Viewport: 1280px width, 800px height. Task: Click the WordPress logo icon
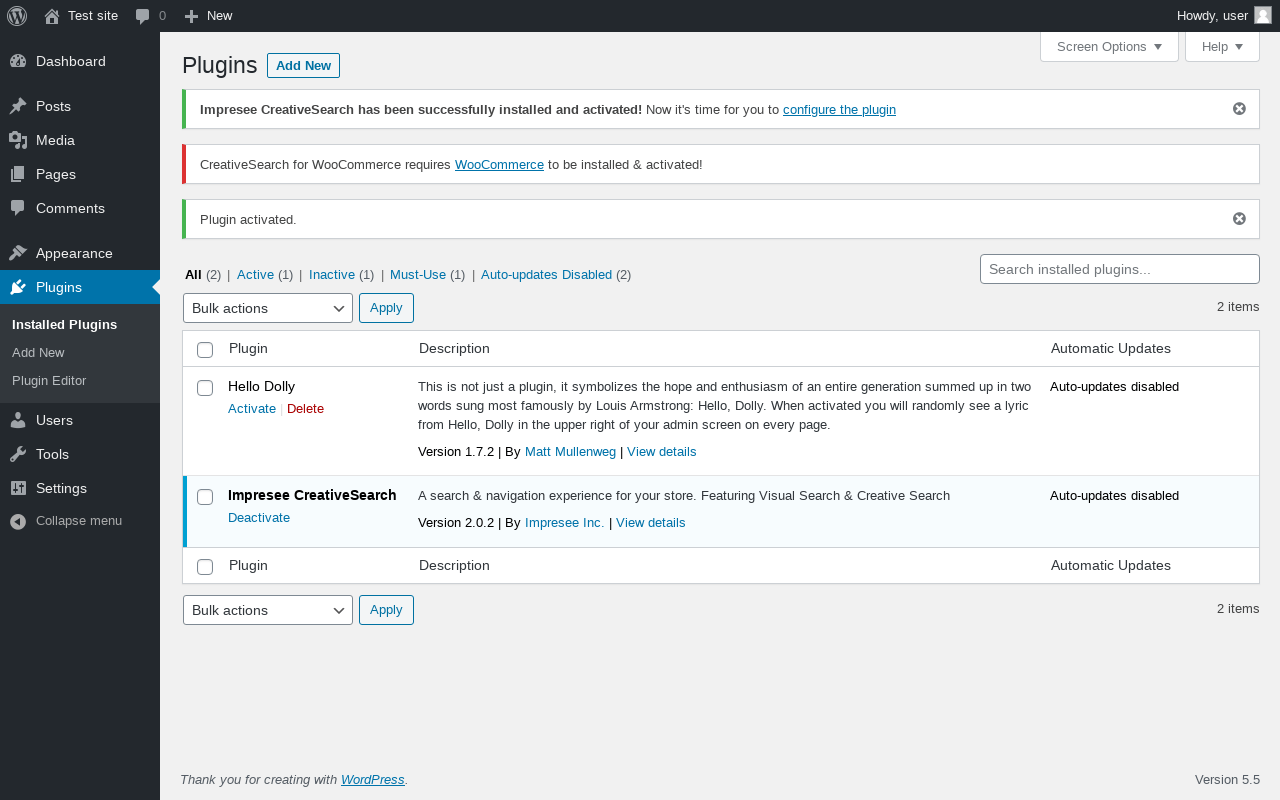coord(17,16)
